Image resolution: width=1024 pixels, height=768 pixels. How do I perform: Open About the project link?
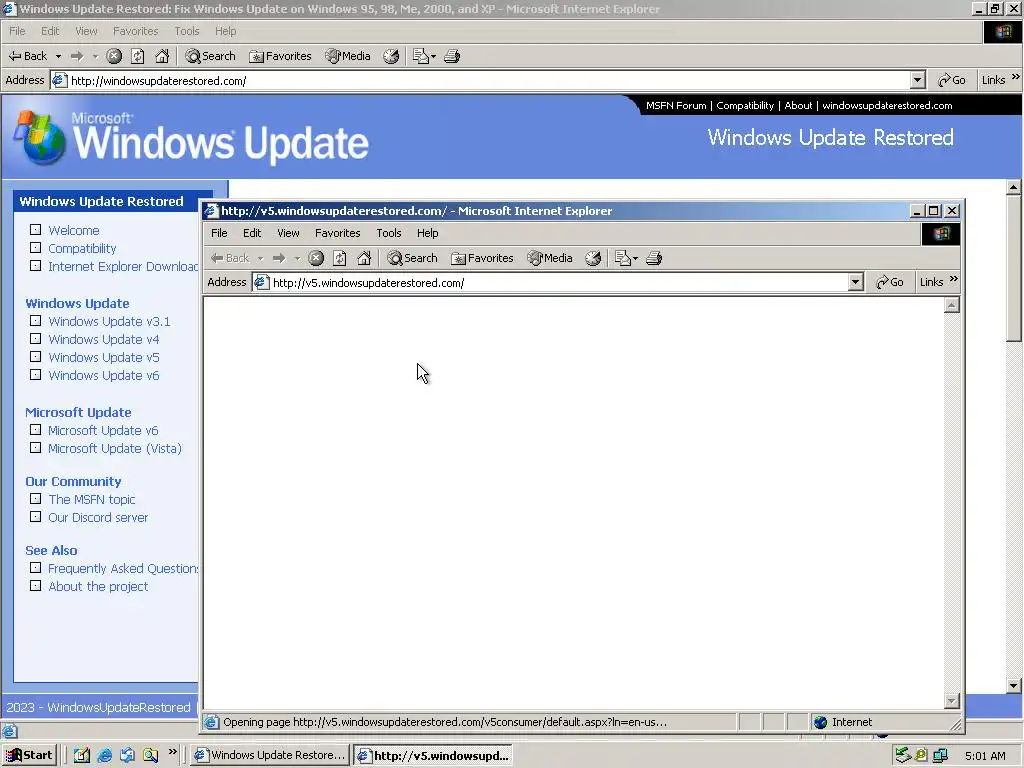click(x=98, y=586)
